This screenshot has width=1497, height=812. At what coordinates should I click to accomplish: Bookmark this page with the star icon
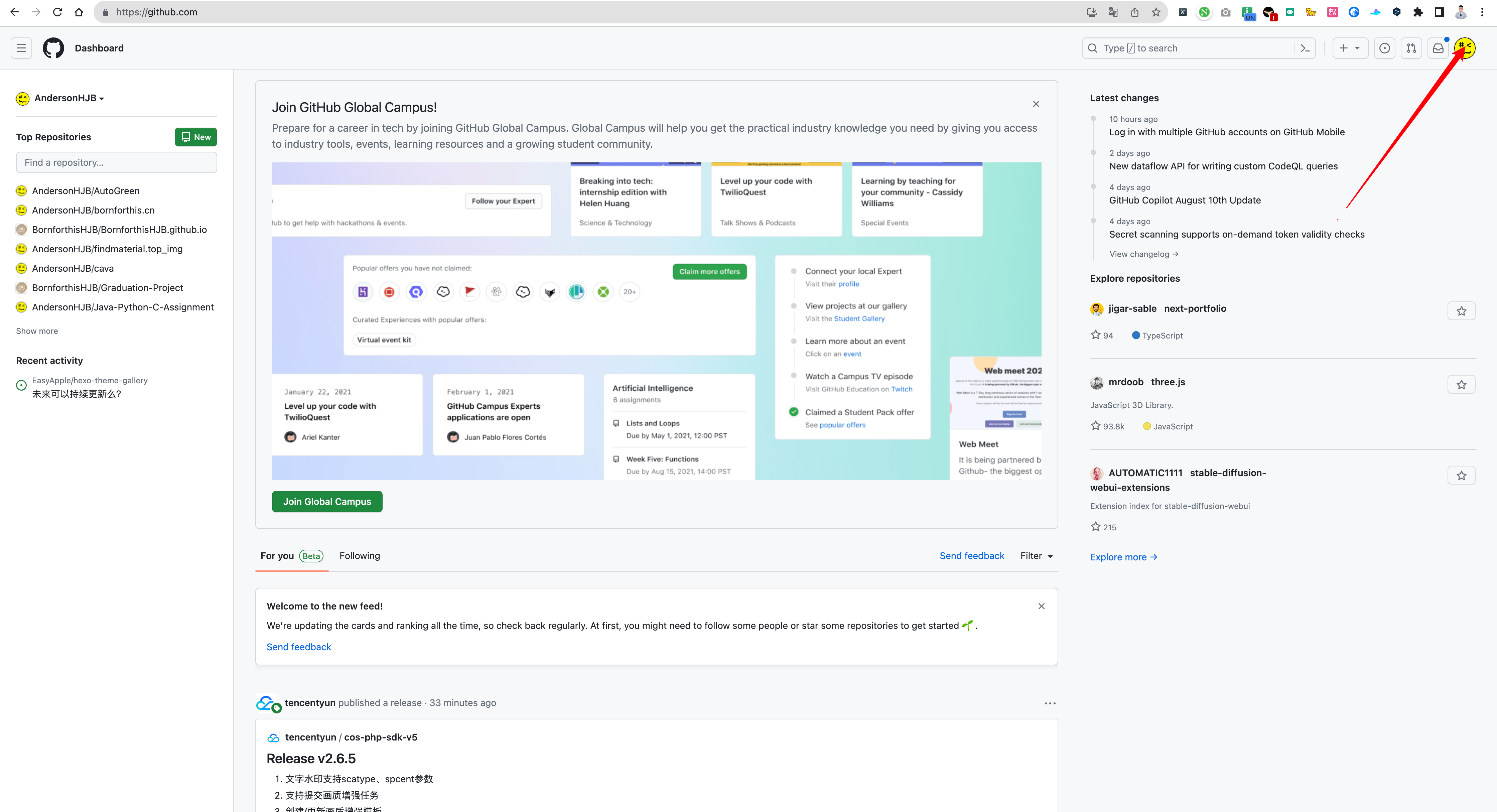(1156, 12)
